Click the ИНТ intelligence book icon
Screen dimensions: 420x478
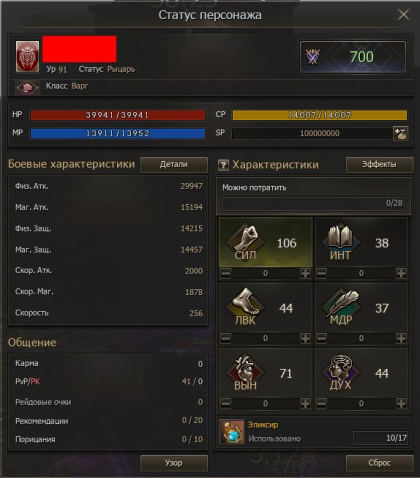click(x=341, y=242)
